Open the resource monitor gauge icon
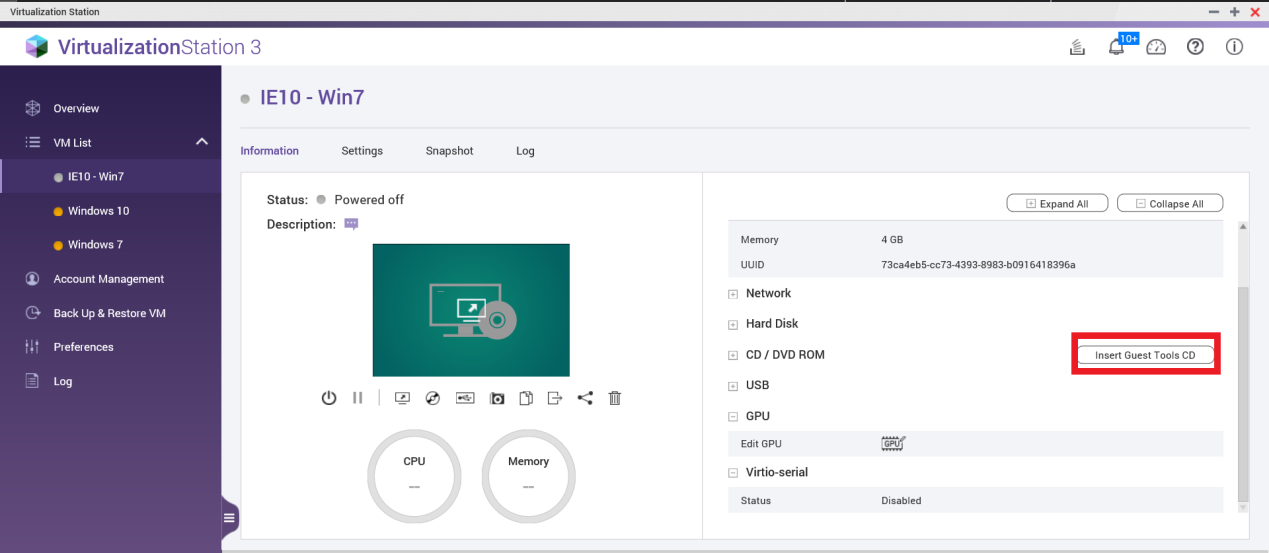This screenshot has height=553, width=1269. tap(1156, 47)
